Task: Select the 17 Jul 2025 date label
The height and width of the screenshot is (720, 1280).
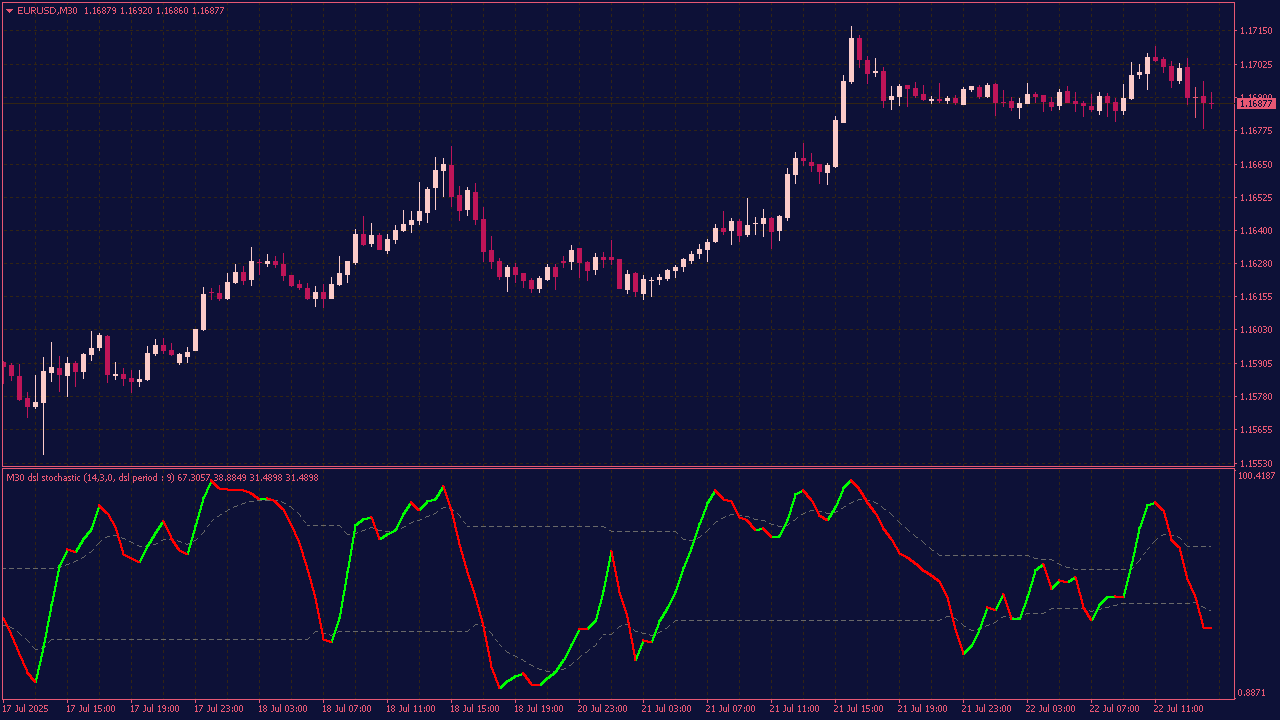Action: click(27, 709)
